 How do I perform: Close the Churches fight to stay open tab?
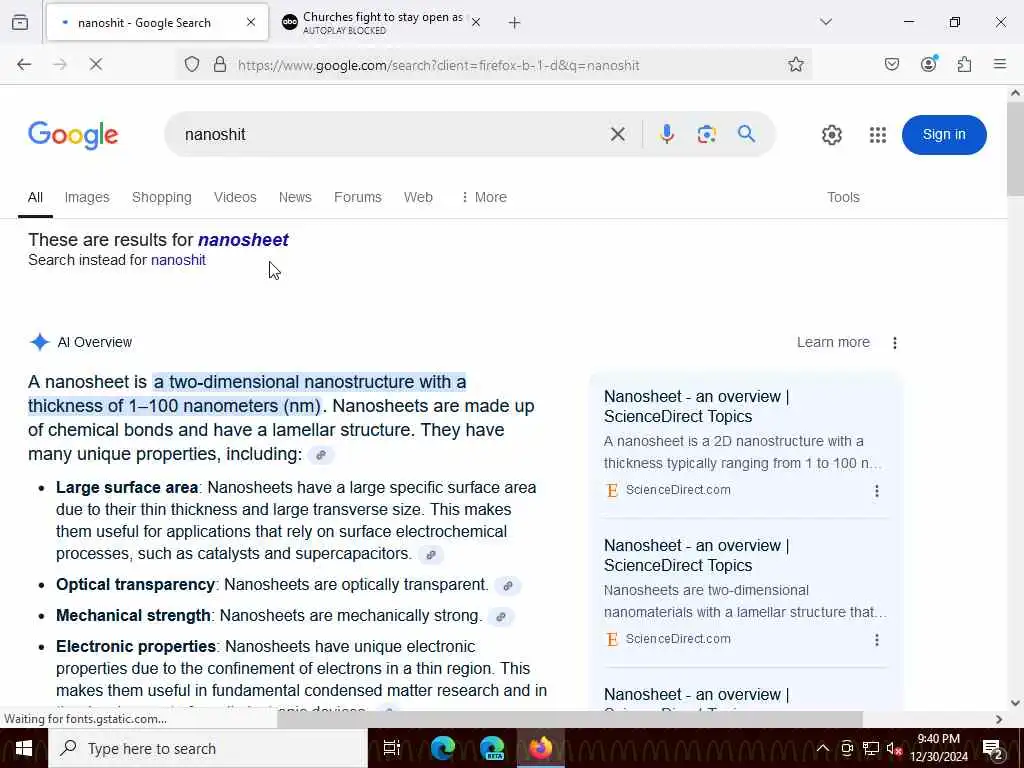pos(476,22)
